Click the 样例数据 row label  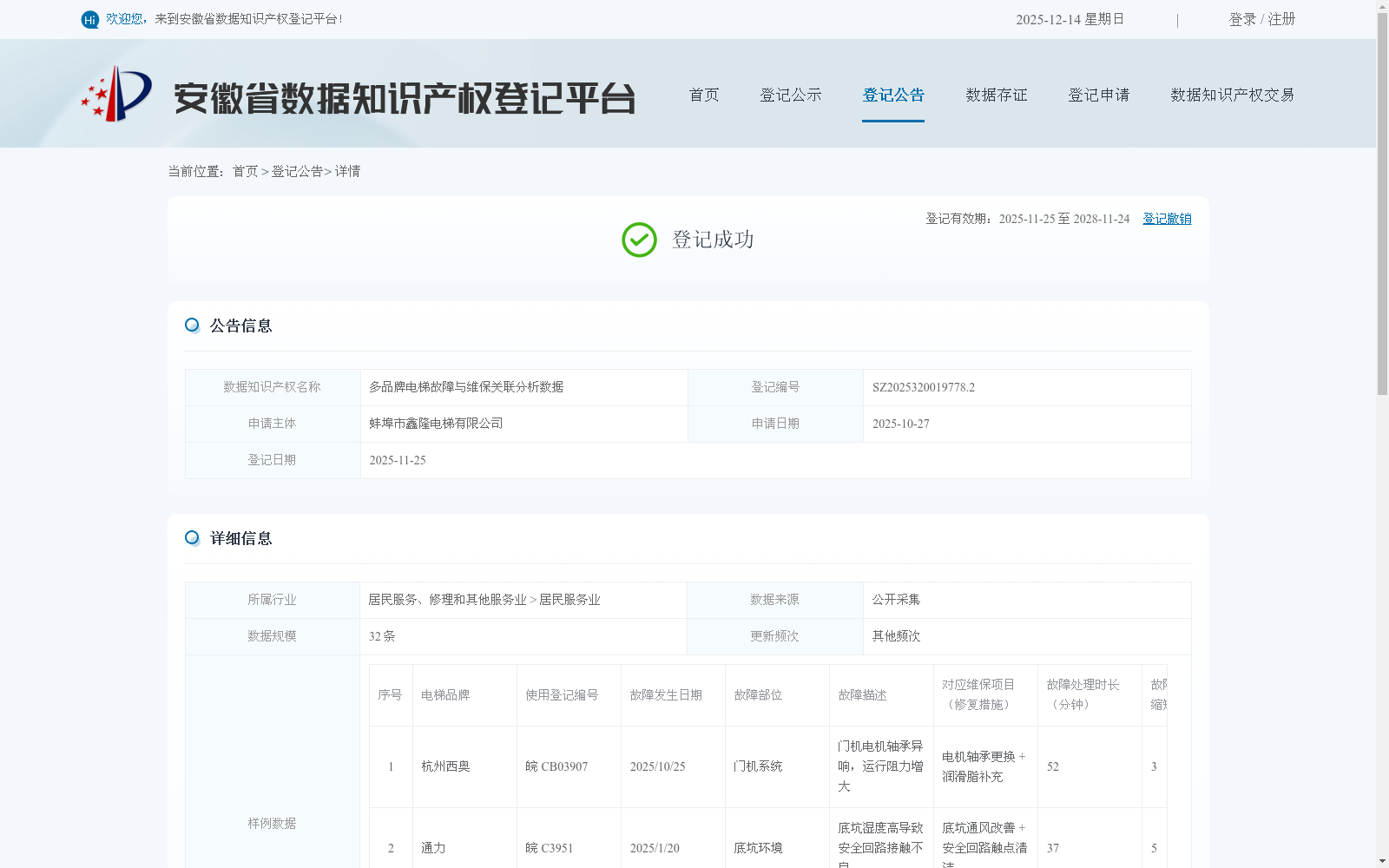pos(272,824)
